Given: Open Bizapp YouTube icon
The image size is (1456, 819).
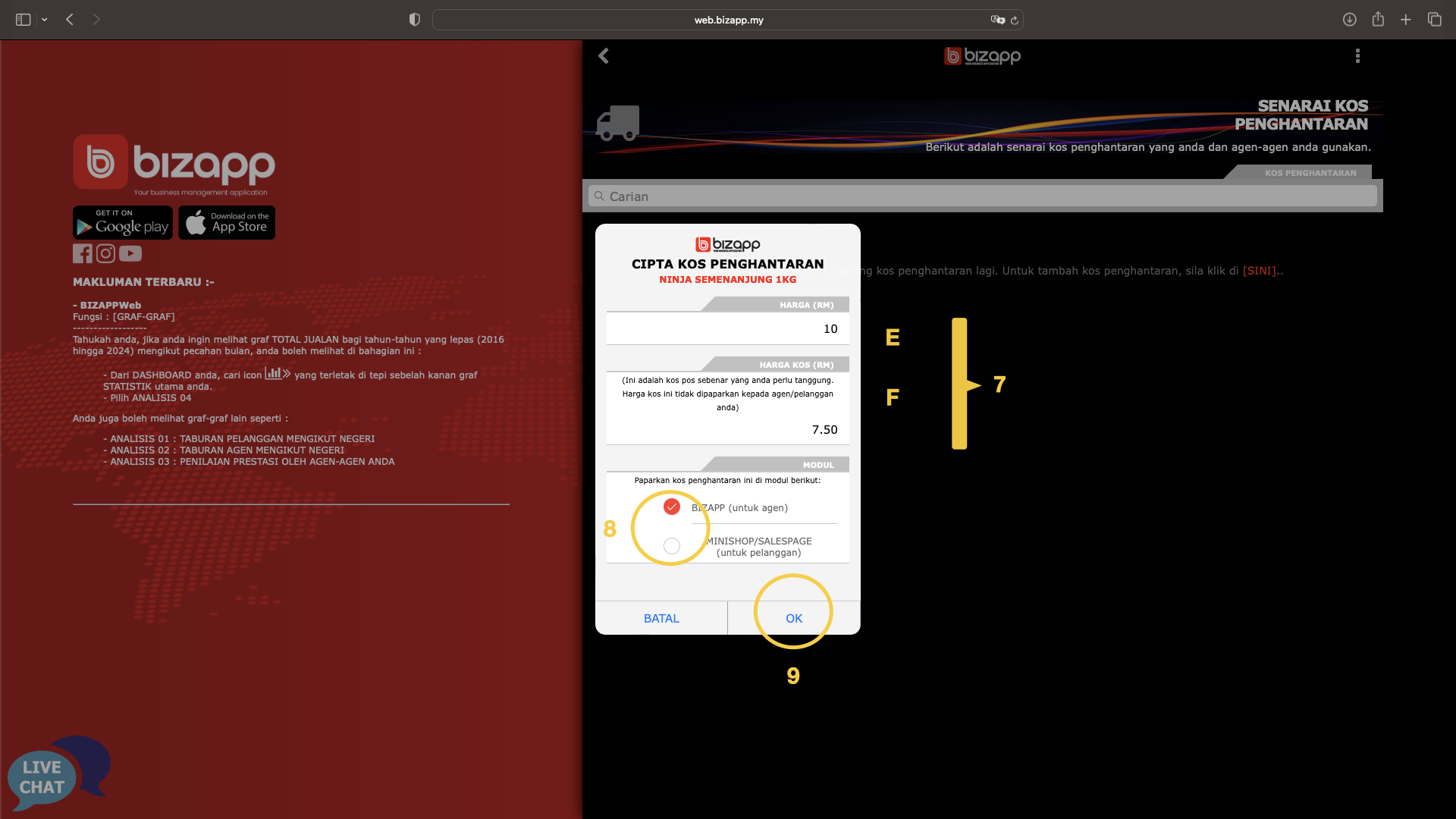Looking at the screenshot, I should (130, 253).
